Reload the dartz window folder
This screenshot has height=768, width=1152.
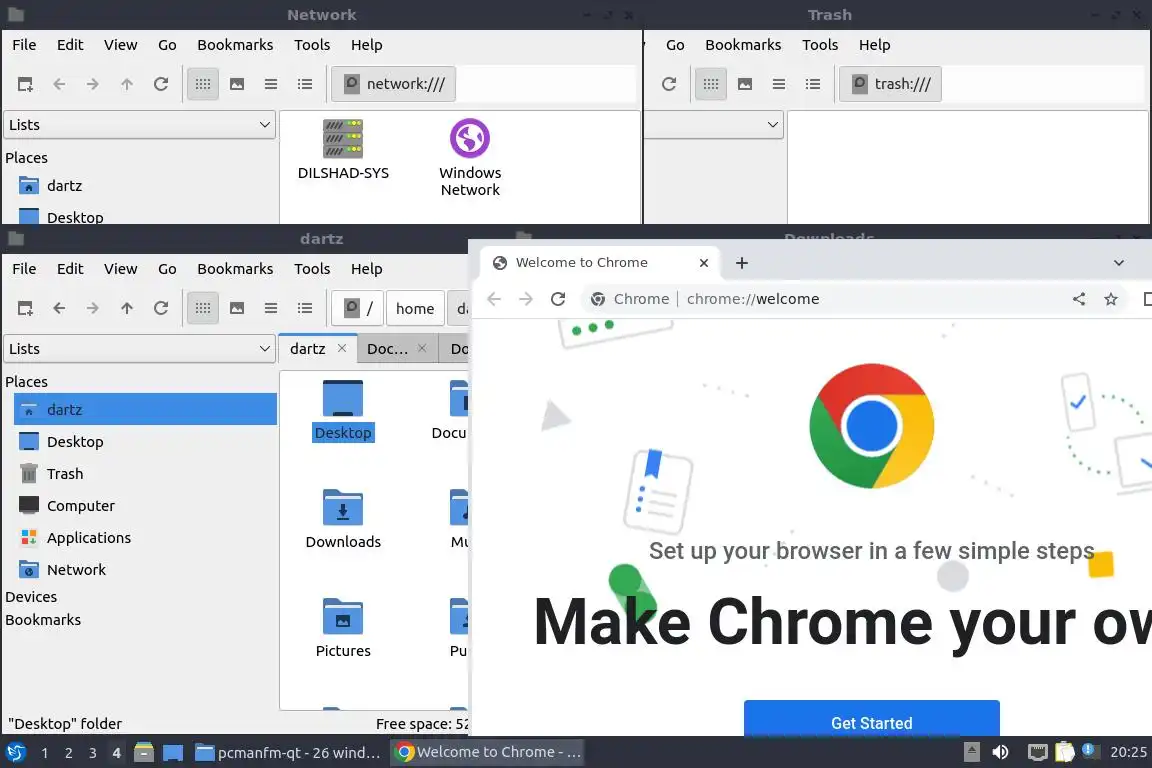click(161, 308)
